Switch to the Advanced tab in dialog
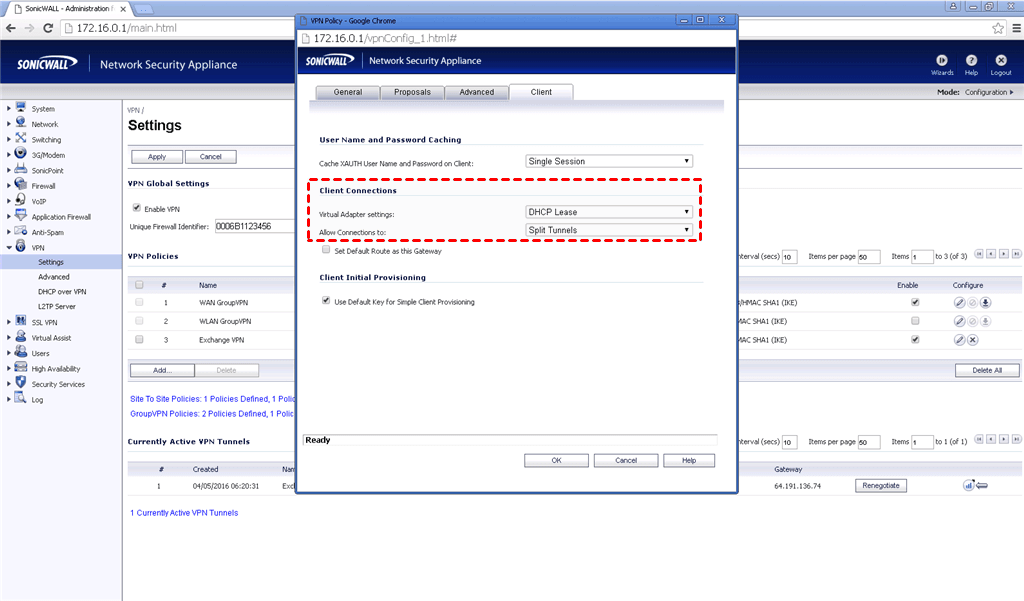1024x601 pixels. coord(476,92)
